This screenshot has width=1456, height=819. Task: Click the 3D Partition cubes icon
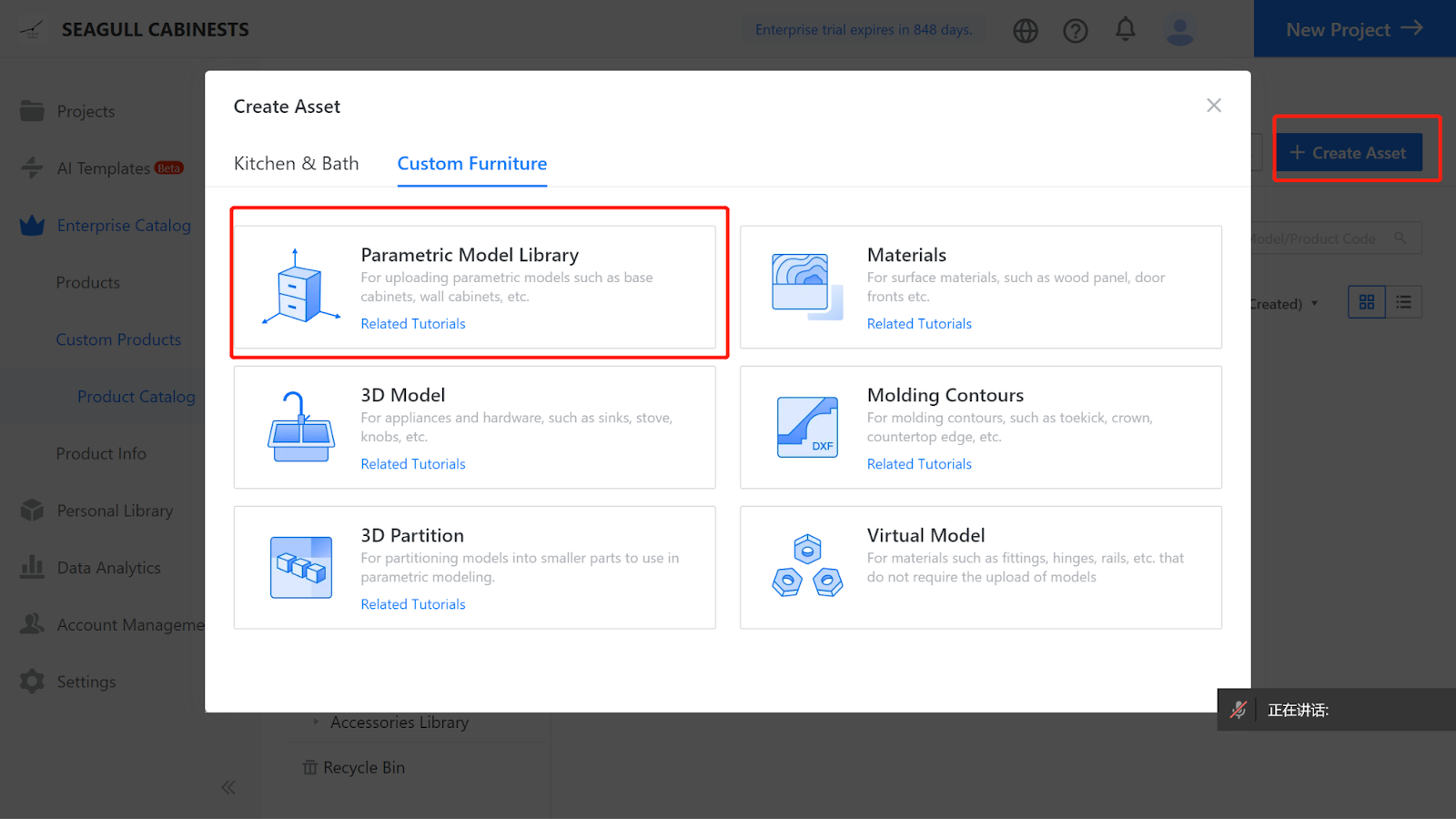tap(301, 567)
